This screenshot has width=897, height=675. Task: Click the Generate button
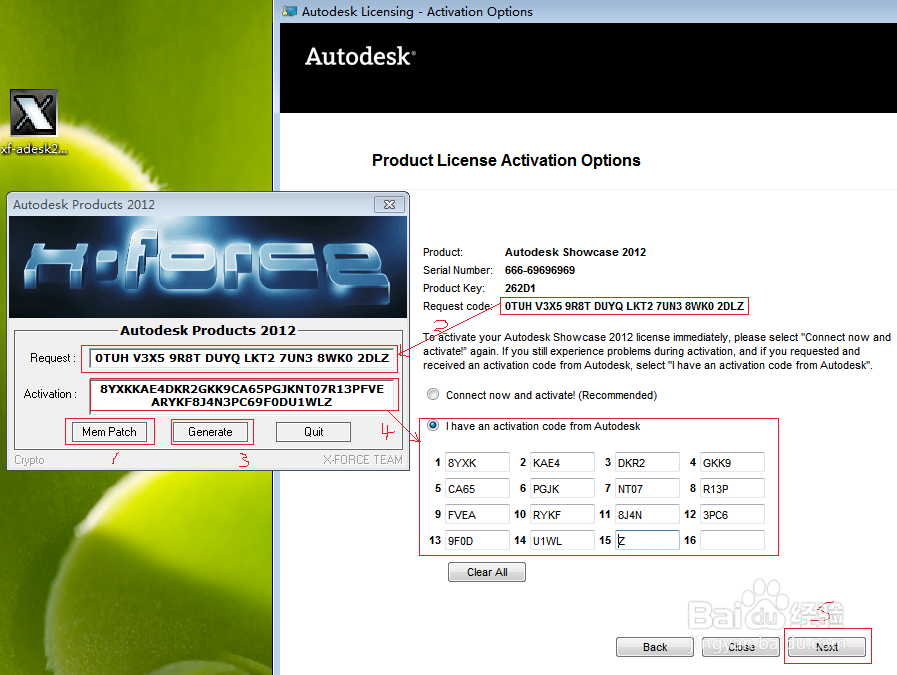(x=210, y=432)
